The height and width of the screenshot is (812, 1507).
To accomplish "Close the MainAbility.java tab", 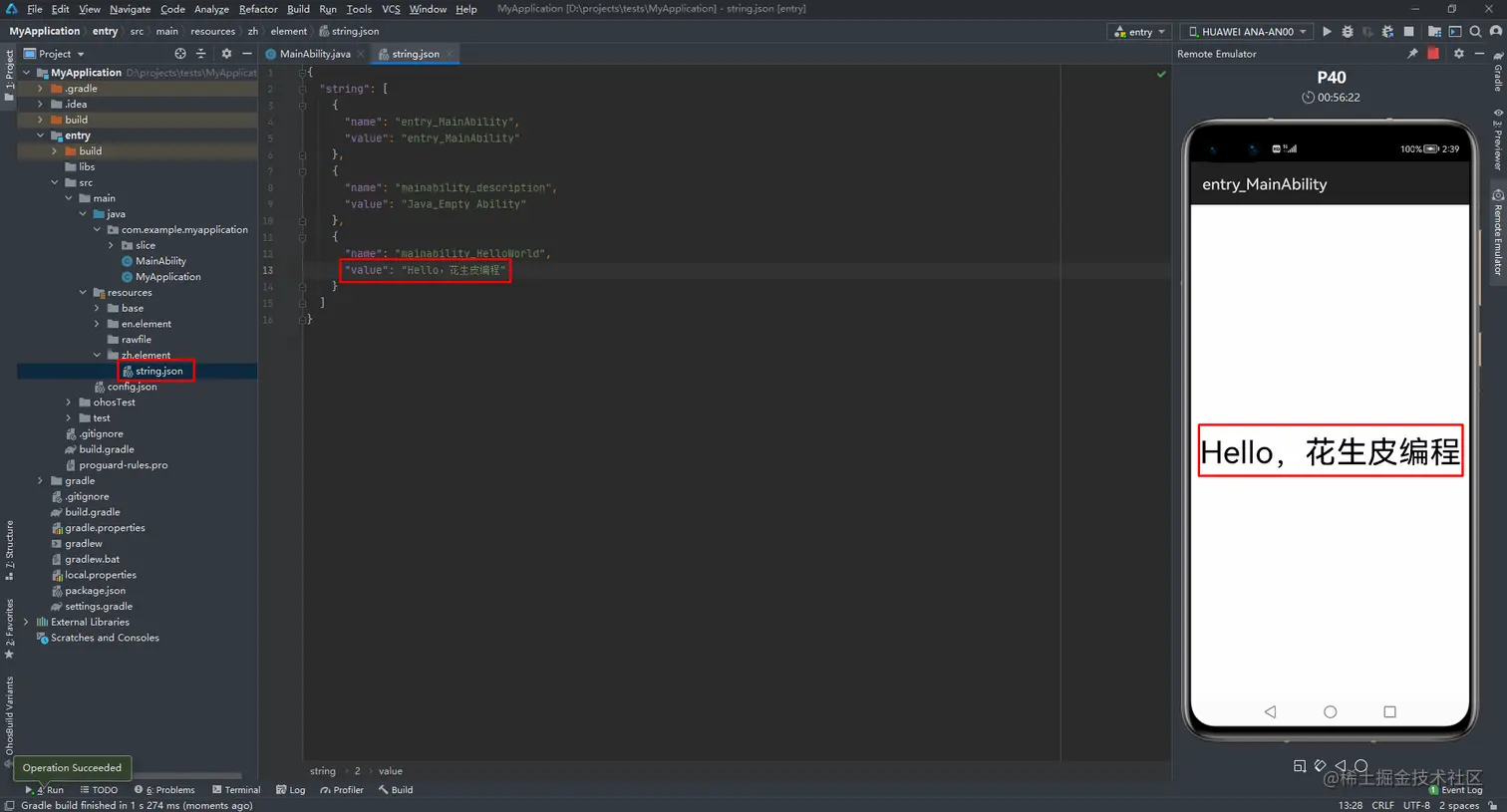I will [x=361, y=54].
